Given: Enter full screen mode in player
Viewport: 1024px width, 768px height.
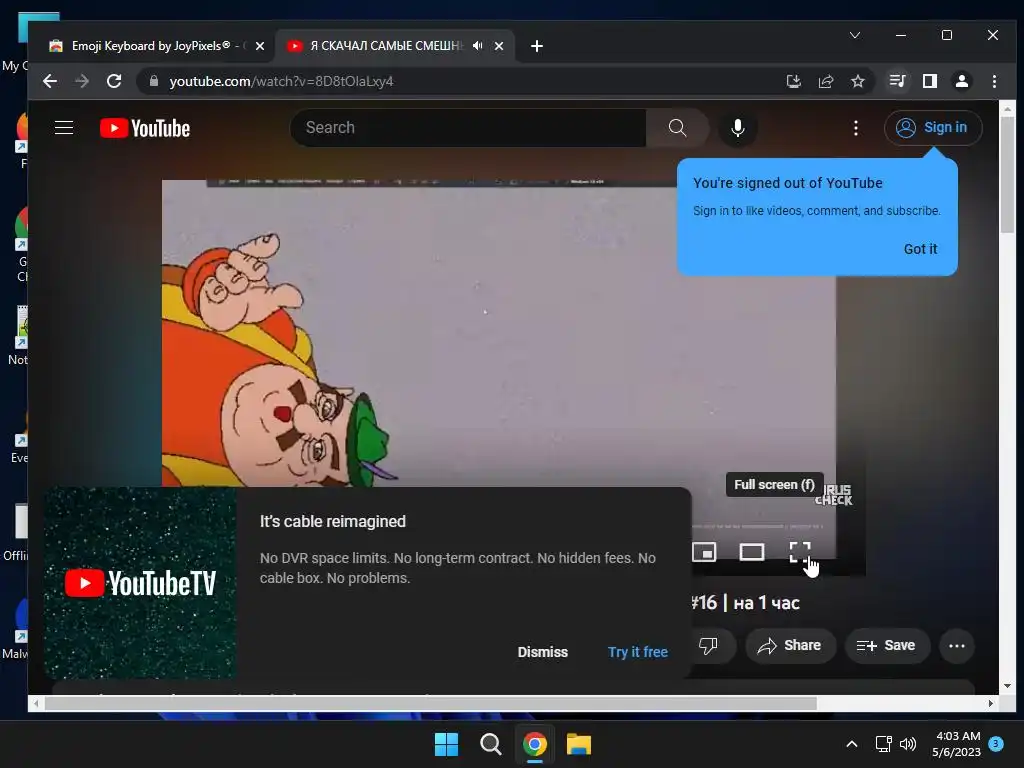Looking at the screenshot, I should 799,552.
